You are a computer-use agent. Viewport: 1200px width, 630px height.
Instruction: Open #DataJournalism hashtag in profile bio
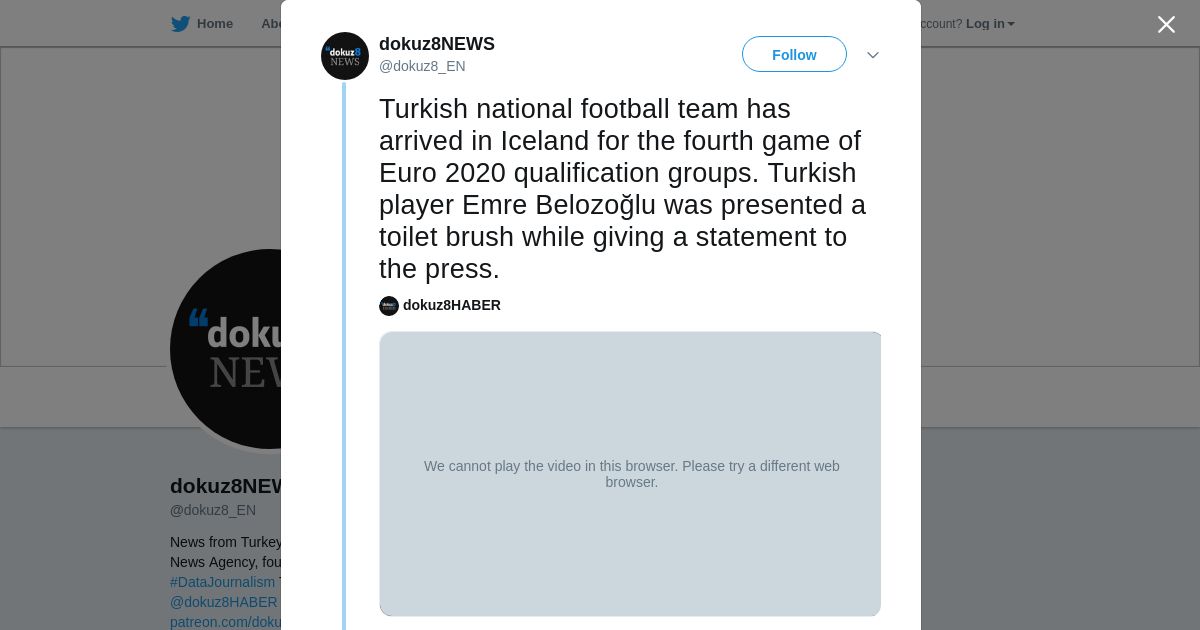(x=222, y=582)
